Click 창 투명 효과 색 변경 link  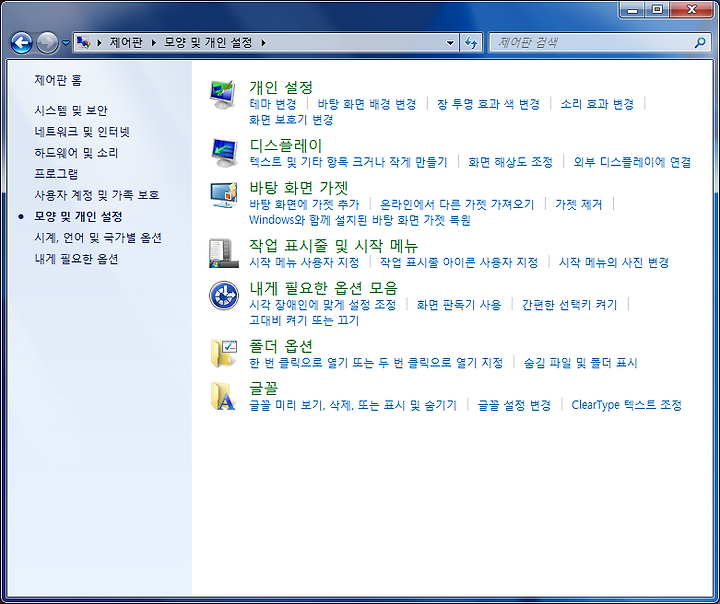[488, 104]
